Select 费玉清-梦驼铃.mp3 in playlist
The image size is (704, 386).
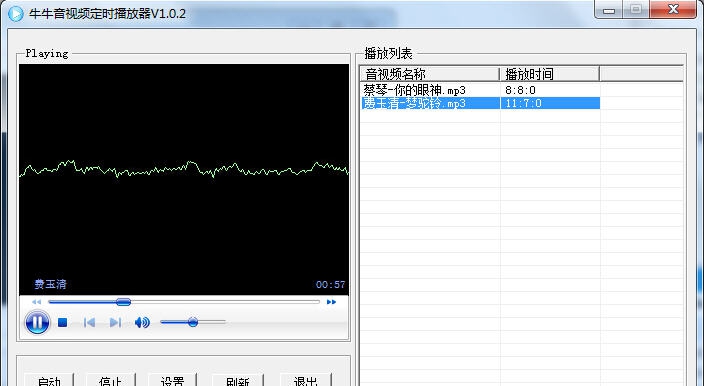point(414,103)
